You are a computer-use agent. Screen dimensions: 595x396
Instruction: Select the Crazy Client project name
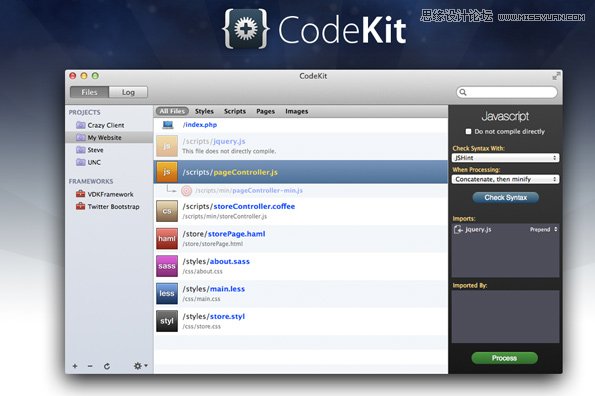(x=106, y=125)
